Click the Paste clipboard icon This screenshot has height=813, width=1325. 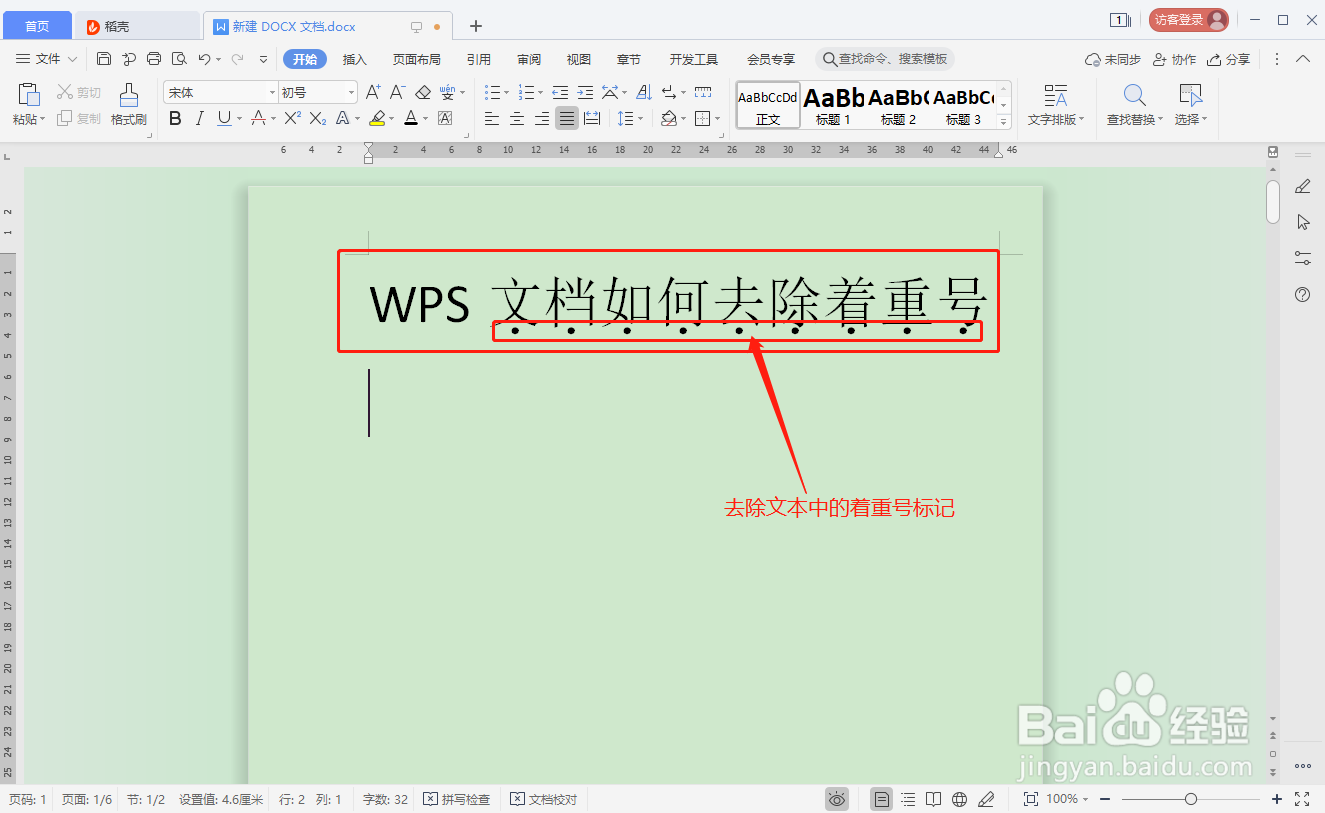pos(28,95)
